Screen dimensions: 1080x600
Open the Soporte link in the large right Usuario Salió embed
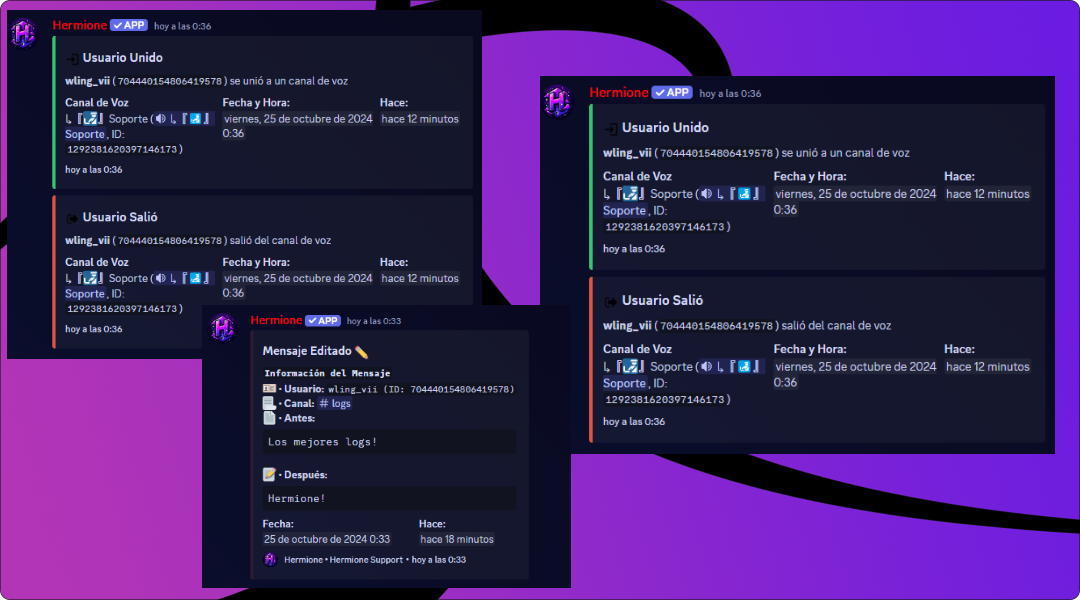(x=625, y=384)
